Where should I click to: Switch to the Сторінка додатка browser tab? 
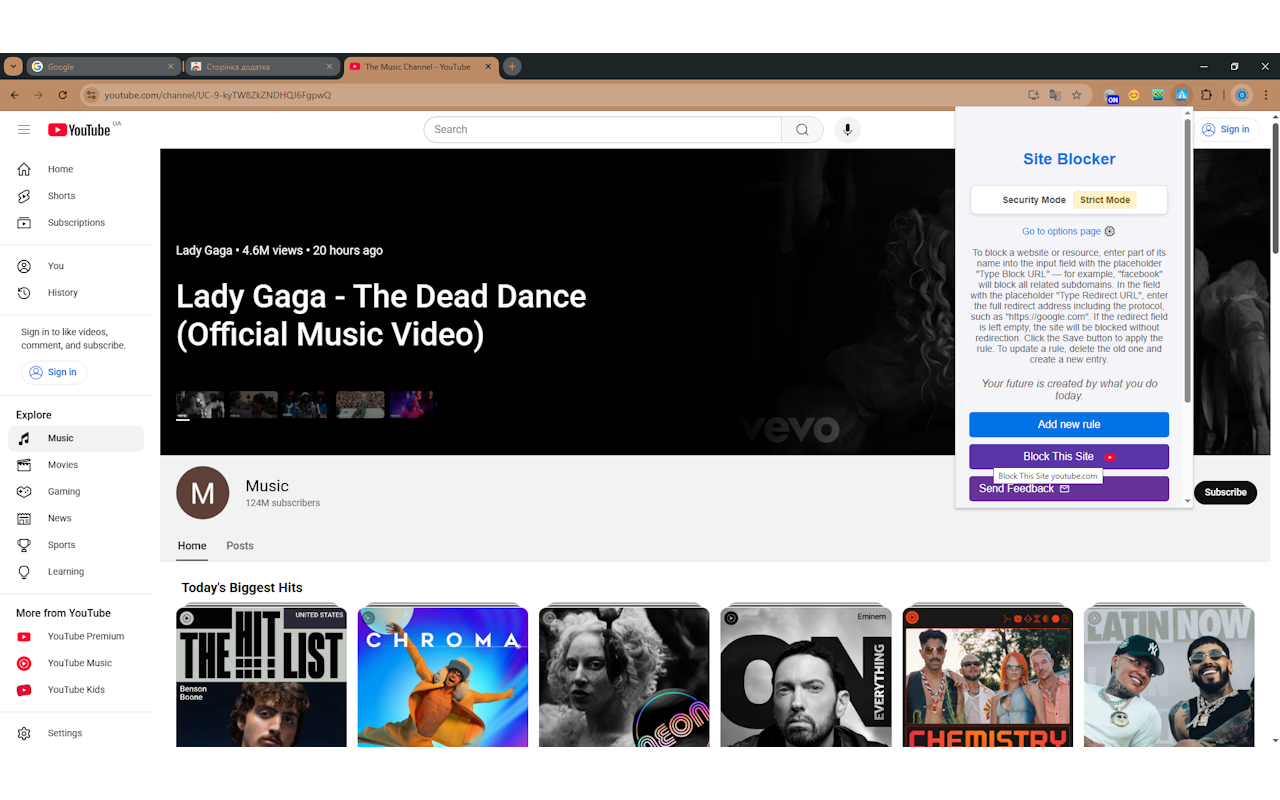click(x=262, y=67)
